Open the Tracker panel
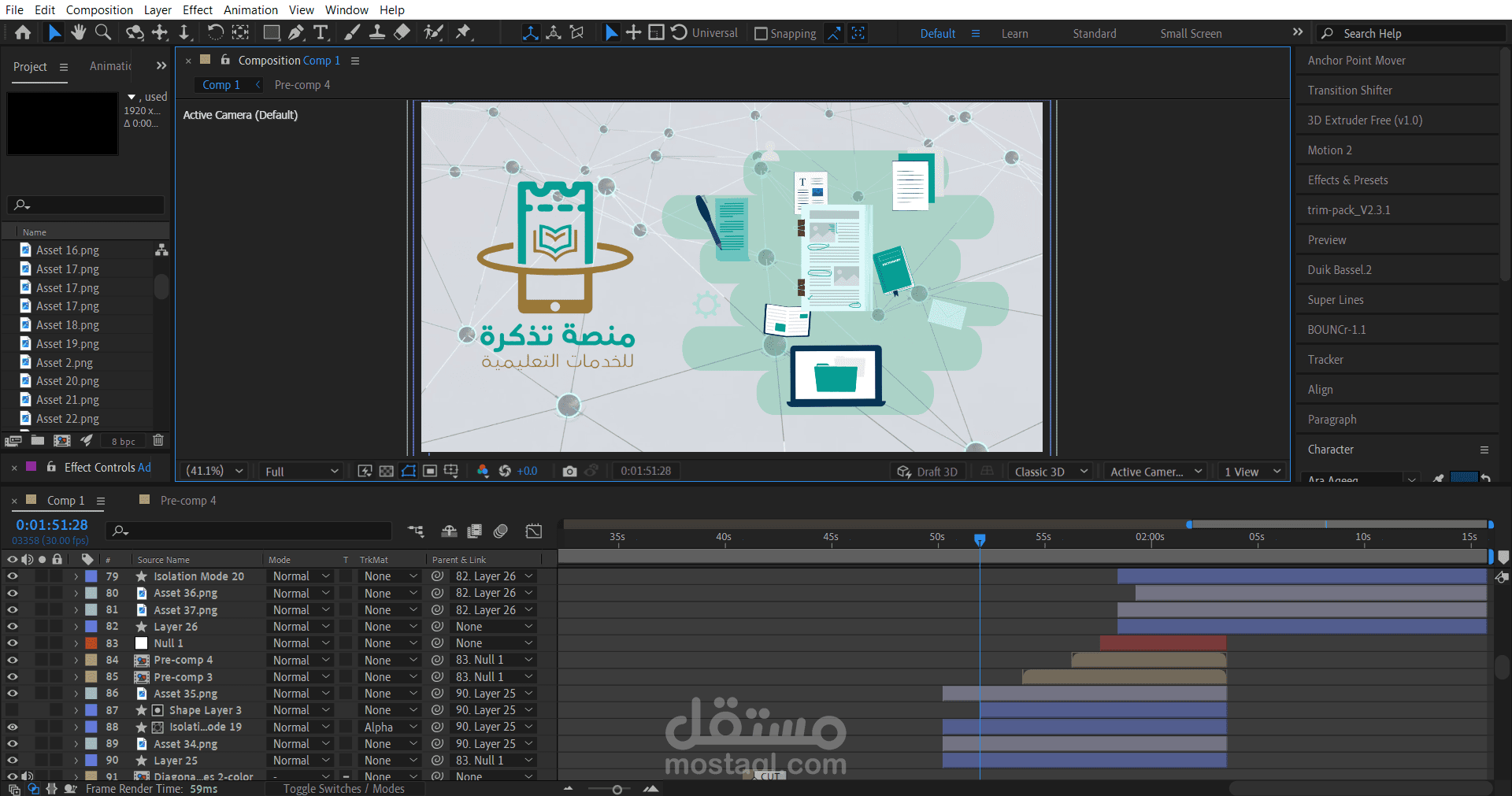This screenshot has width=1512, height=796. click(x=1325, y=360)
